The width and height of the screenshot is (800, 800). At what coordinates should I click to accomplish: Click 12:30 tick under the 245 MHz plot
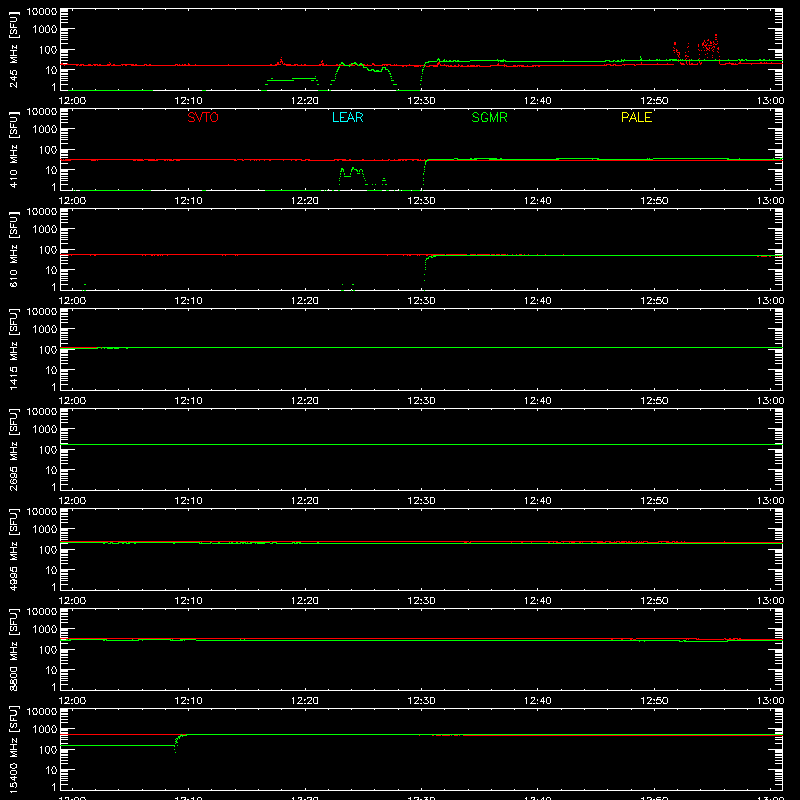tap(421, 101)
